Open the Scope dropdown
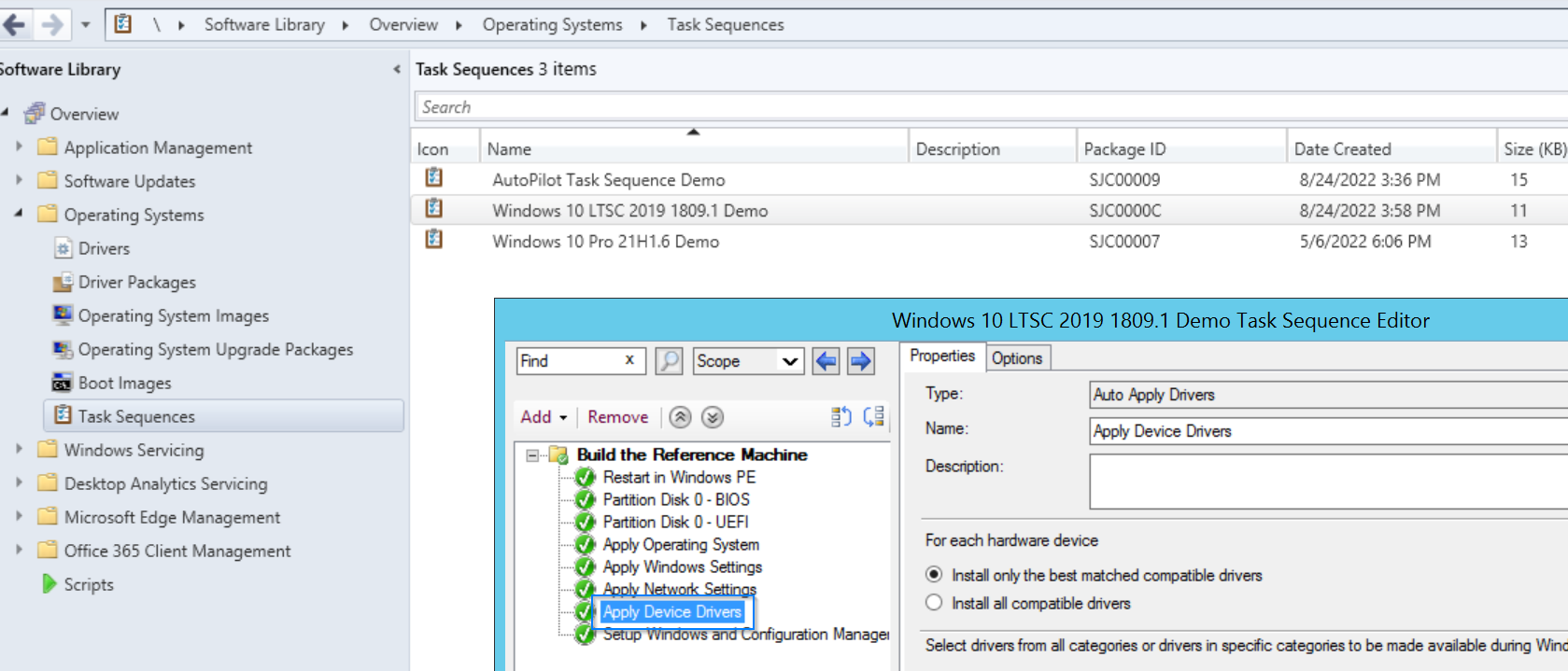This screenshot has width=1568, height=671. [748, 361]
